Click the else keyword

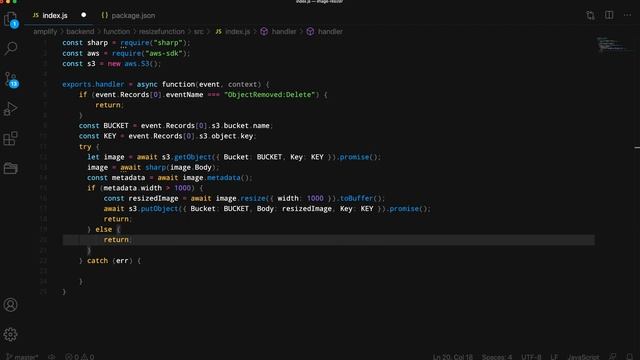103,230
